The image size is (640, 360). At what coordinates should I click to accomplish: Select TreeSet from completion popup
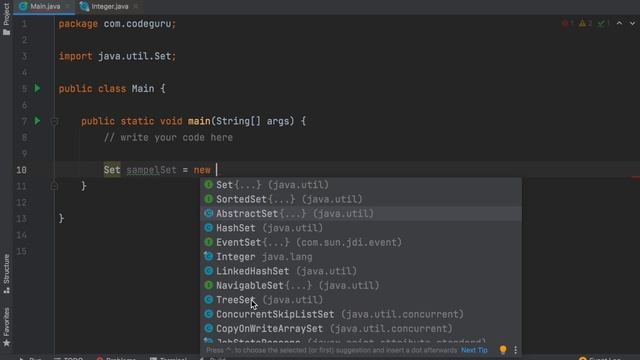coord(361,300)
